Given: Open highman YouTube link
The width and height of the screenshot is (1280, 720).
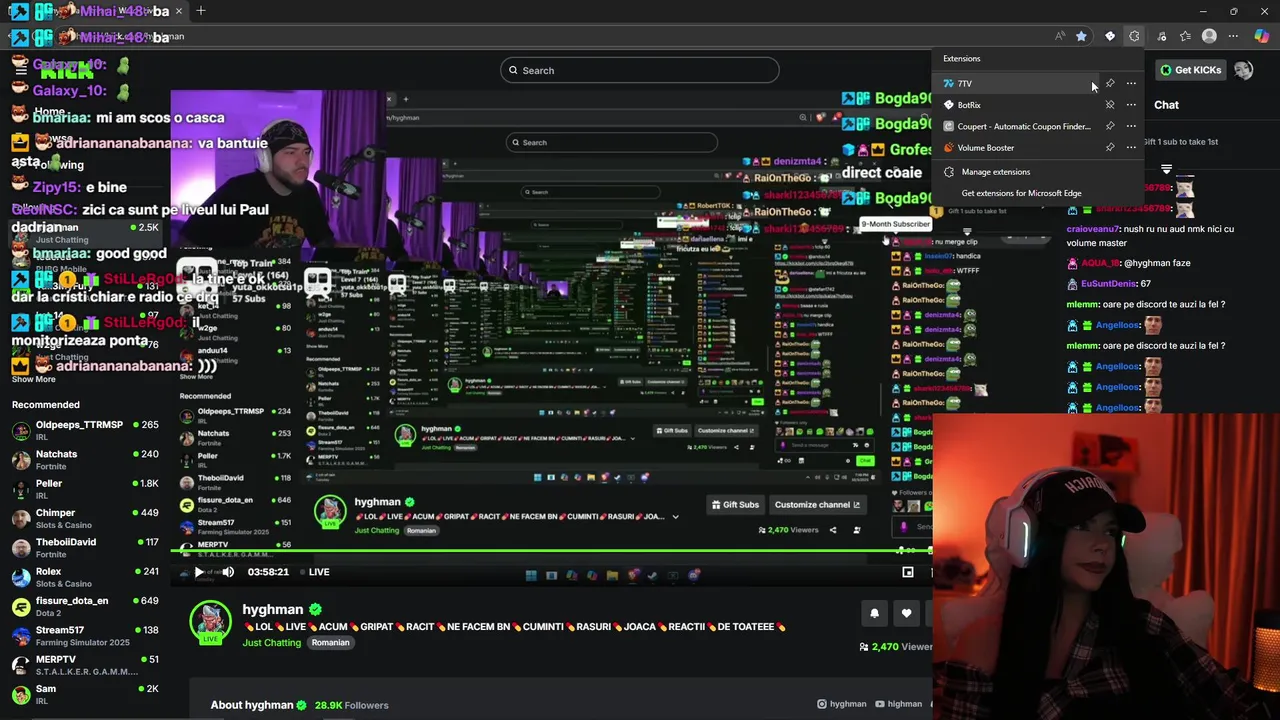Looking at the screenshot, I should (x=899, y=704).
